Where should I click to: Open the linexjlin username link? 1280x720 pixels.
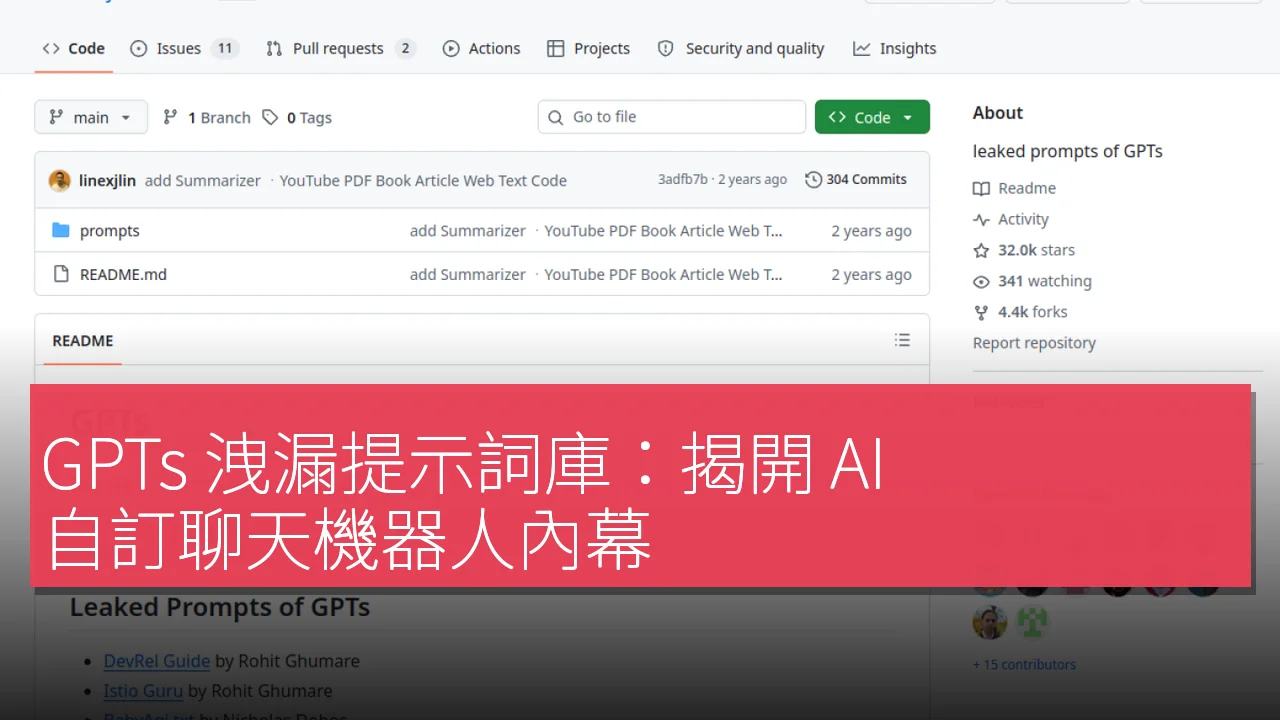click(x=107, y=180)
